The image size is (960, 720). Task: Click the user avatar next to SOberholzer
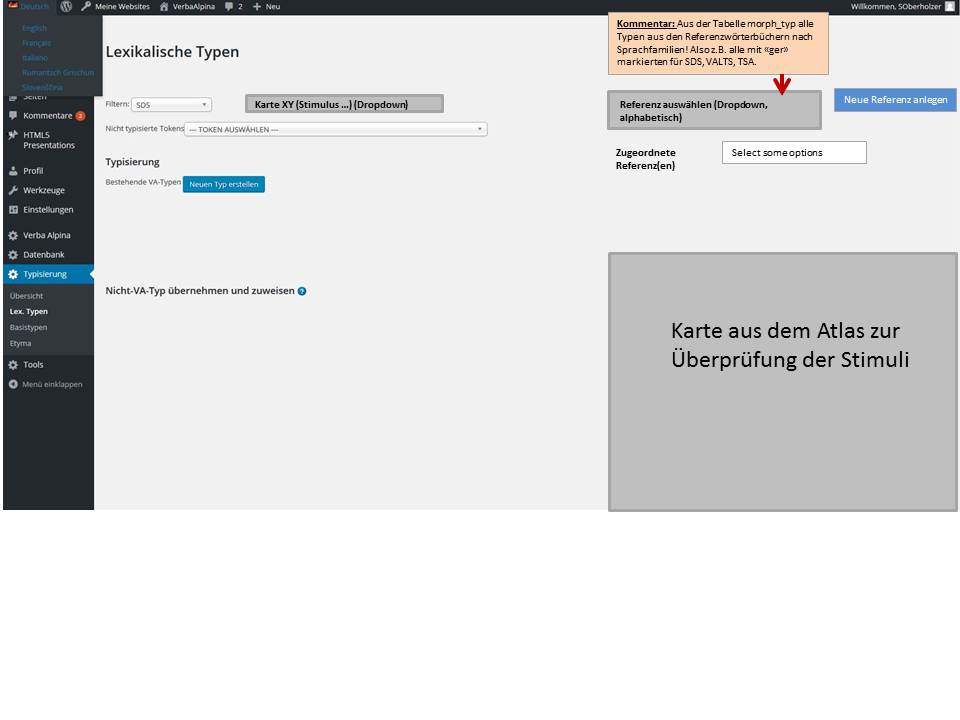[950, 6]
